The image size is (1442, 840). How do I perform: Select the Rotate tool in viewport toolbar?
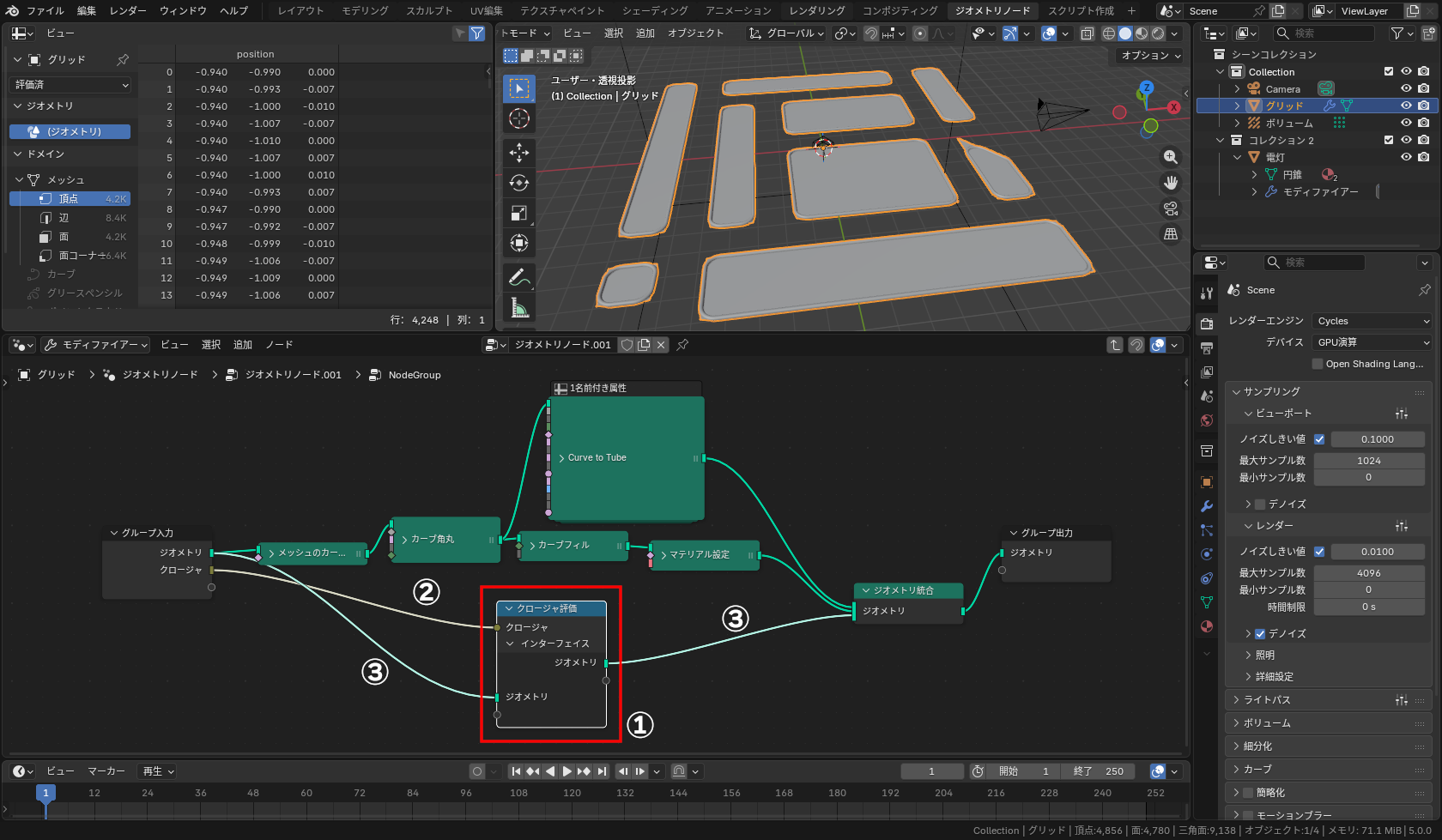(x=518, y=183)
